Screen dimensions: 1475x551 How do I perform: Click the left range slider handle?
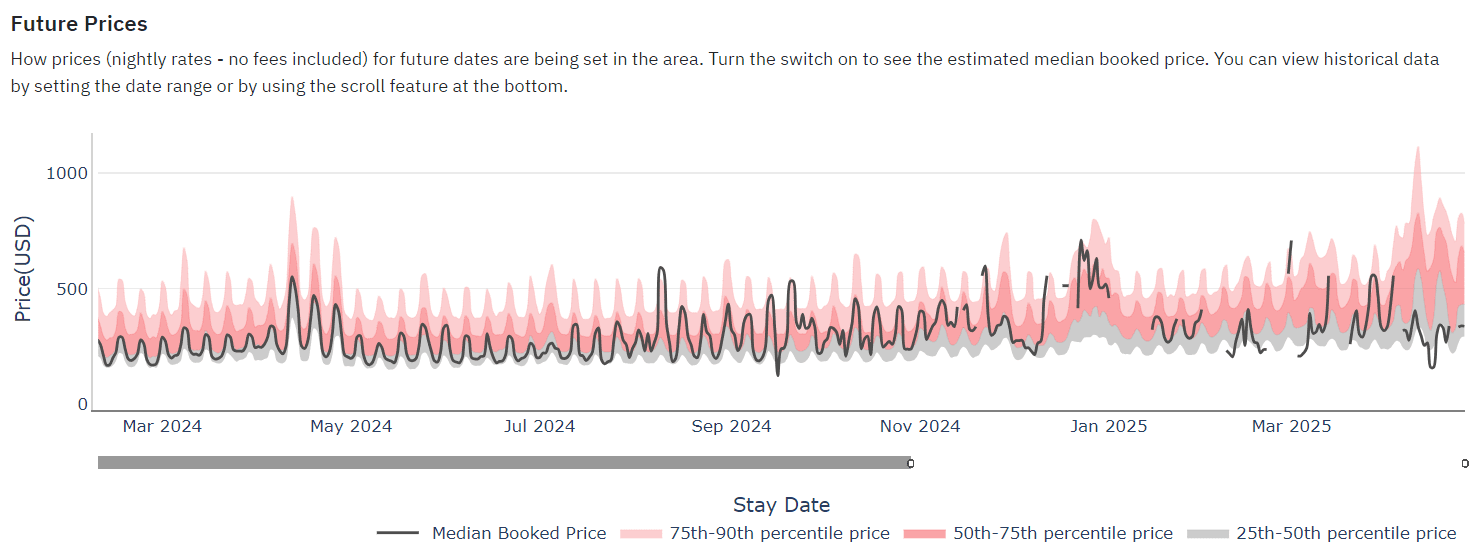coord(910,463)
